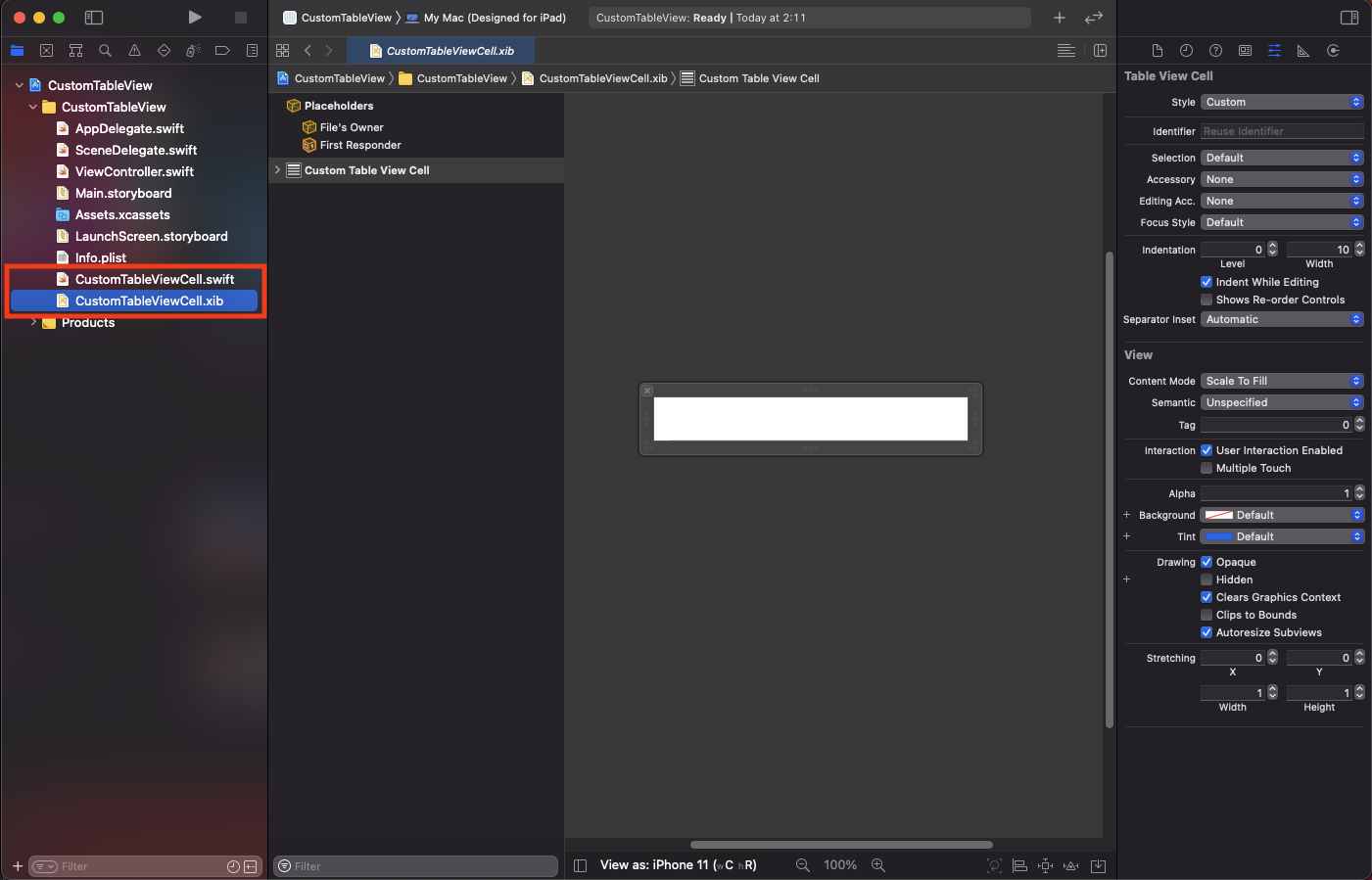Collapse the CustomTableView project root

19,85
